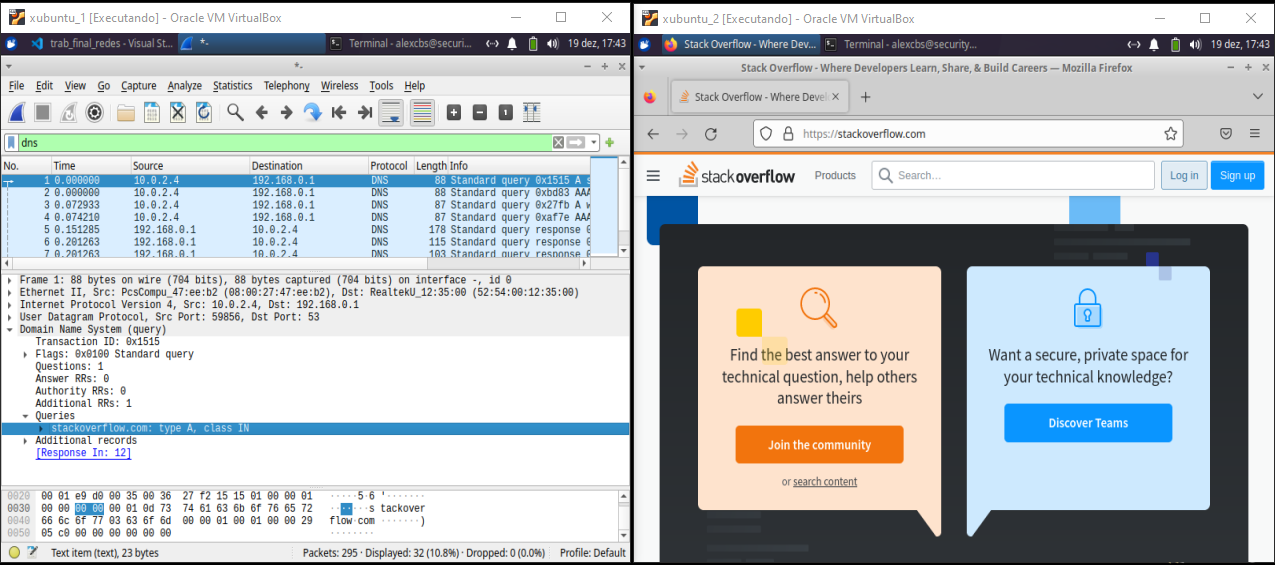Follow the Response In: 12 link

[x=84, y=453]
